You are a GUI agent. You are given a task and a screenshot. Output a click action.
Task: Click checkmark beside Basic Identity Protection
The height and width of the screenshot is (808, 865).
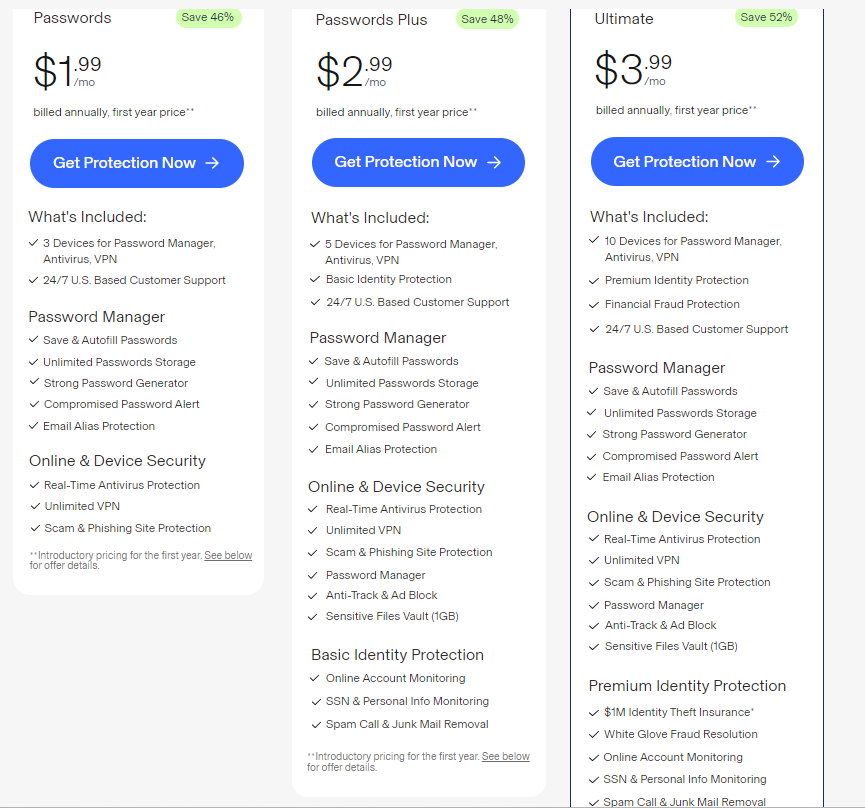tap(315, 280)
